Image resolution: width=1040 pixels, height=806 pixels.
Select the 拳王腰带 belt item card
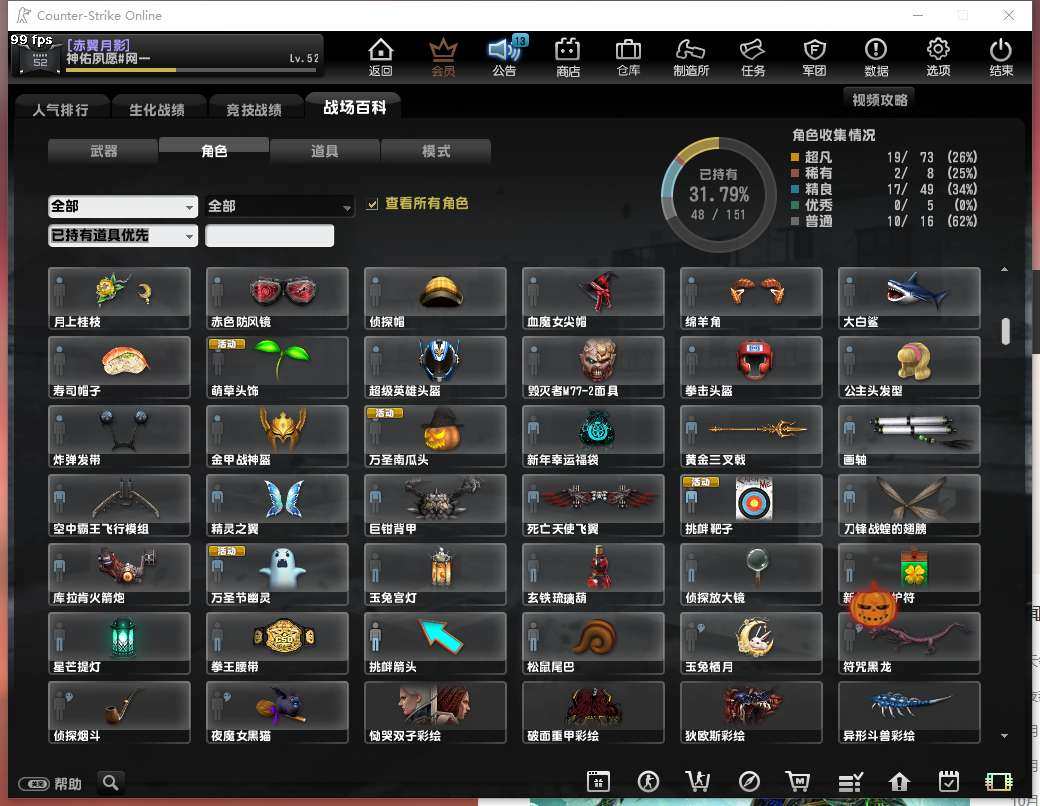pyautogui.click(x=277, y=643)
